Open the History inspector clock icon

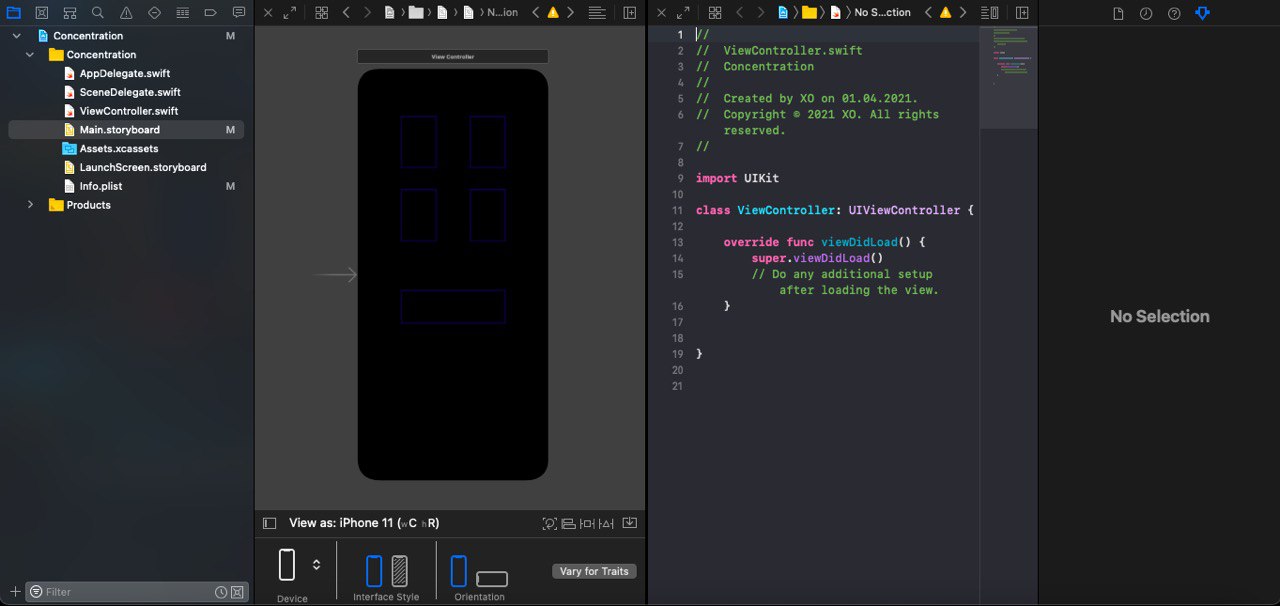(1146, 13)
